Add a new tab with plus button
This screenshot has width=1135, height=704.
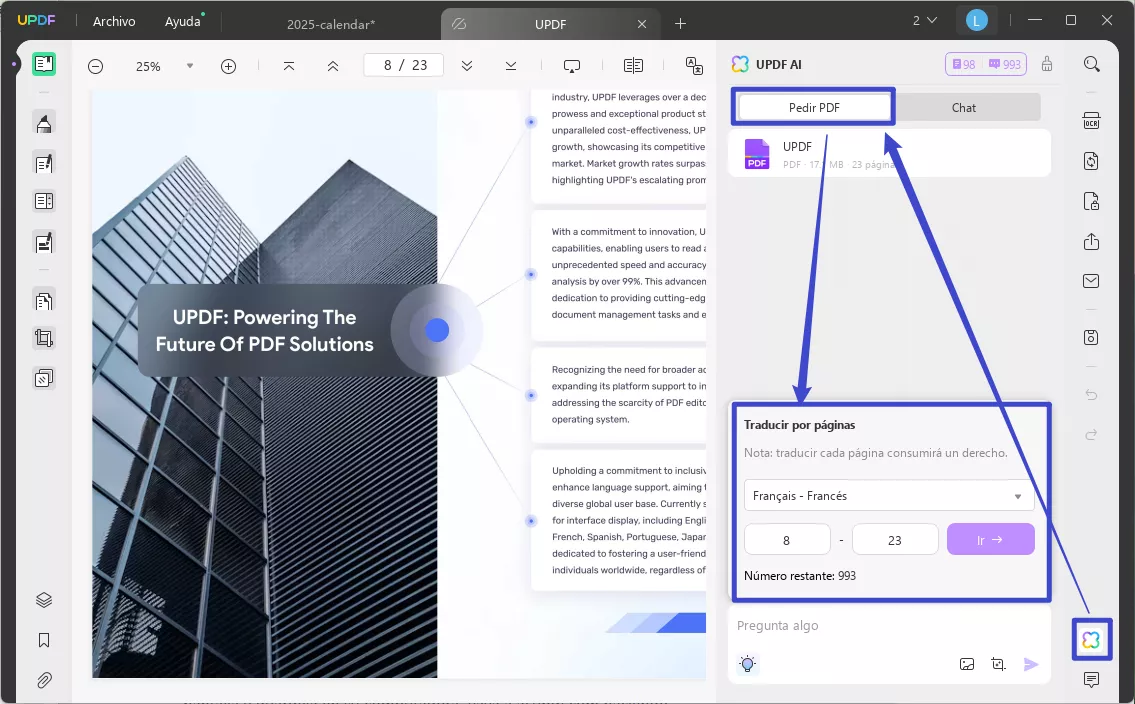[x=680, y=24]
